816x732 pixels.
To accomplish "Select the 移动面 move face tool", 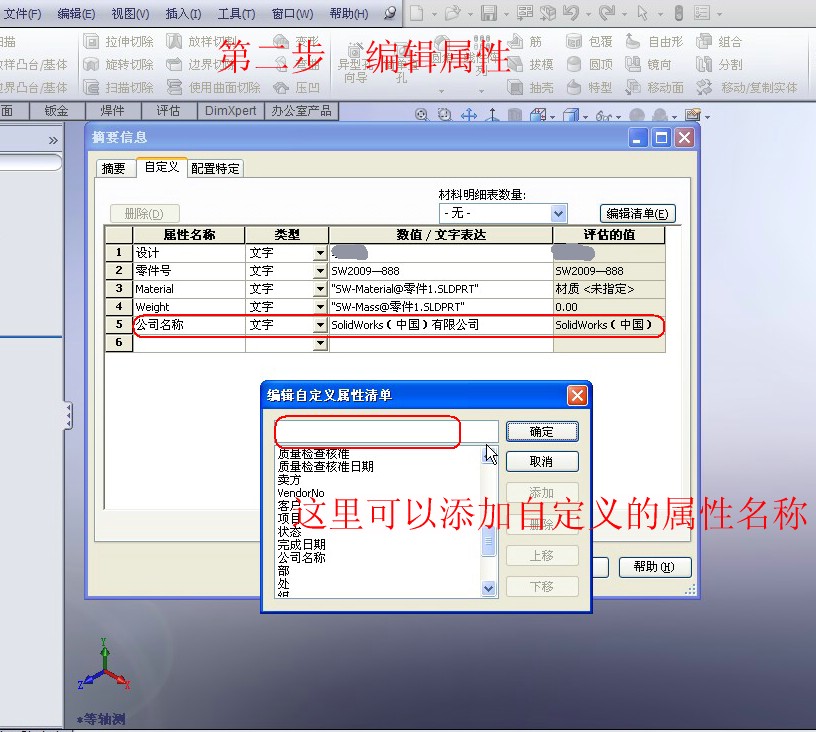I will tap(654, 87).
